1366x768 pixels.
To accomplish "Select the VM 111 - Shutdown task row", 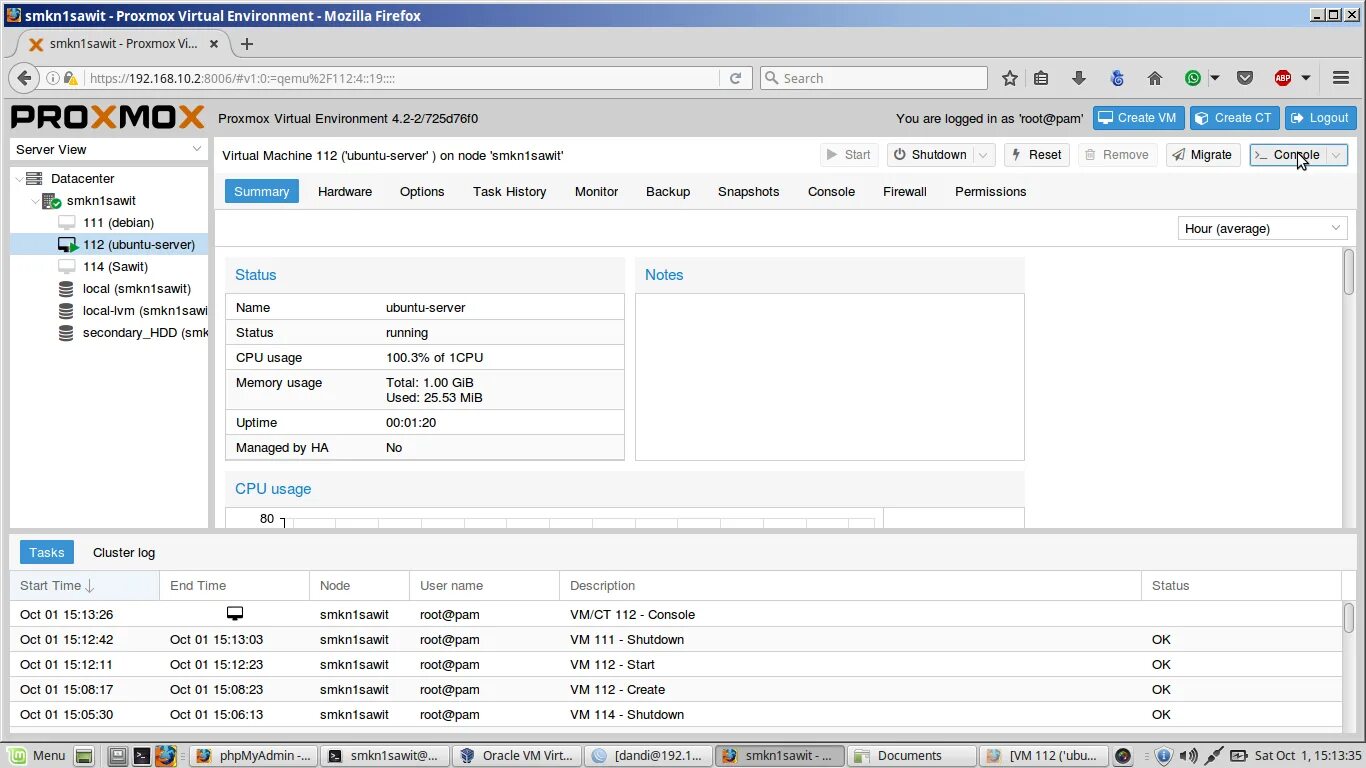I will tap(676, 640).
